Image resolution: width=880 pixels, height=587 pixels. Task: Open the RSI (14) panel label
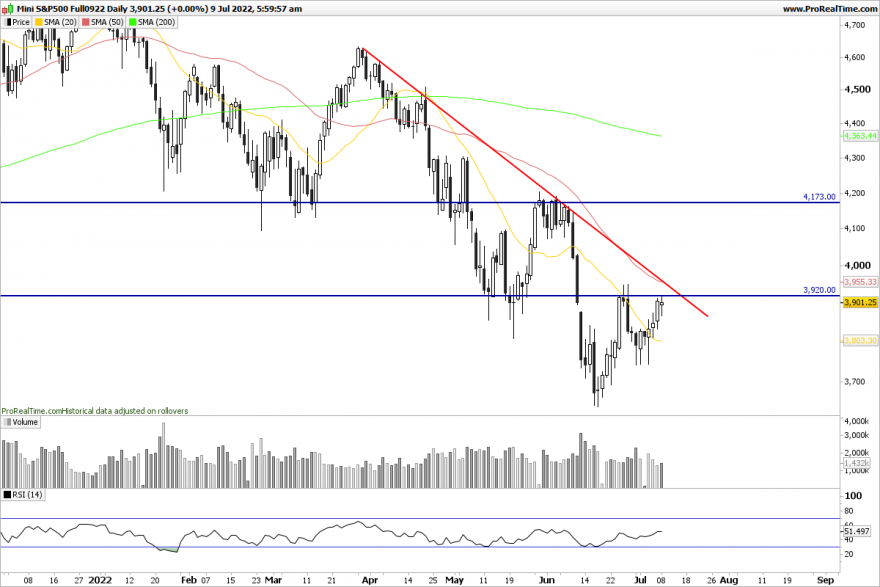click(x=23, y=494)
